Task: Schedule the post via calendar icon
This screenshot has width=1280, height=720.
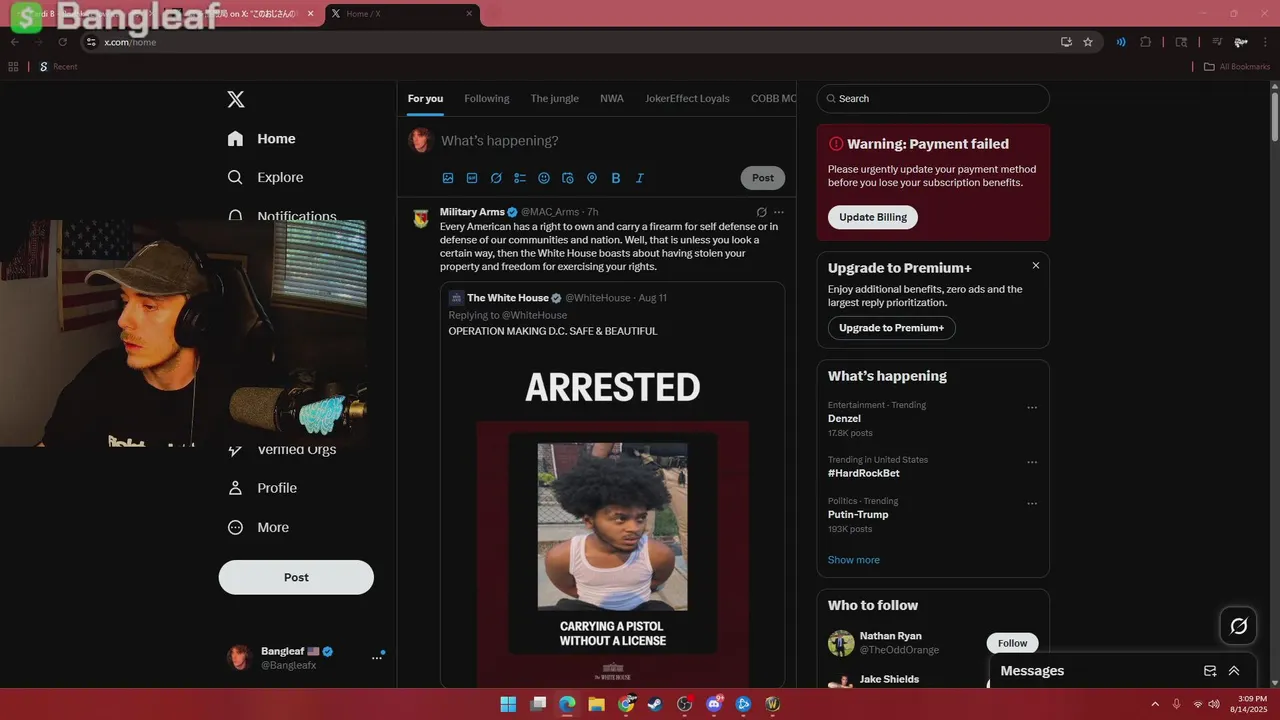Action: (x=568, y=178)
